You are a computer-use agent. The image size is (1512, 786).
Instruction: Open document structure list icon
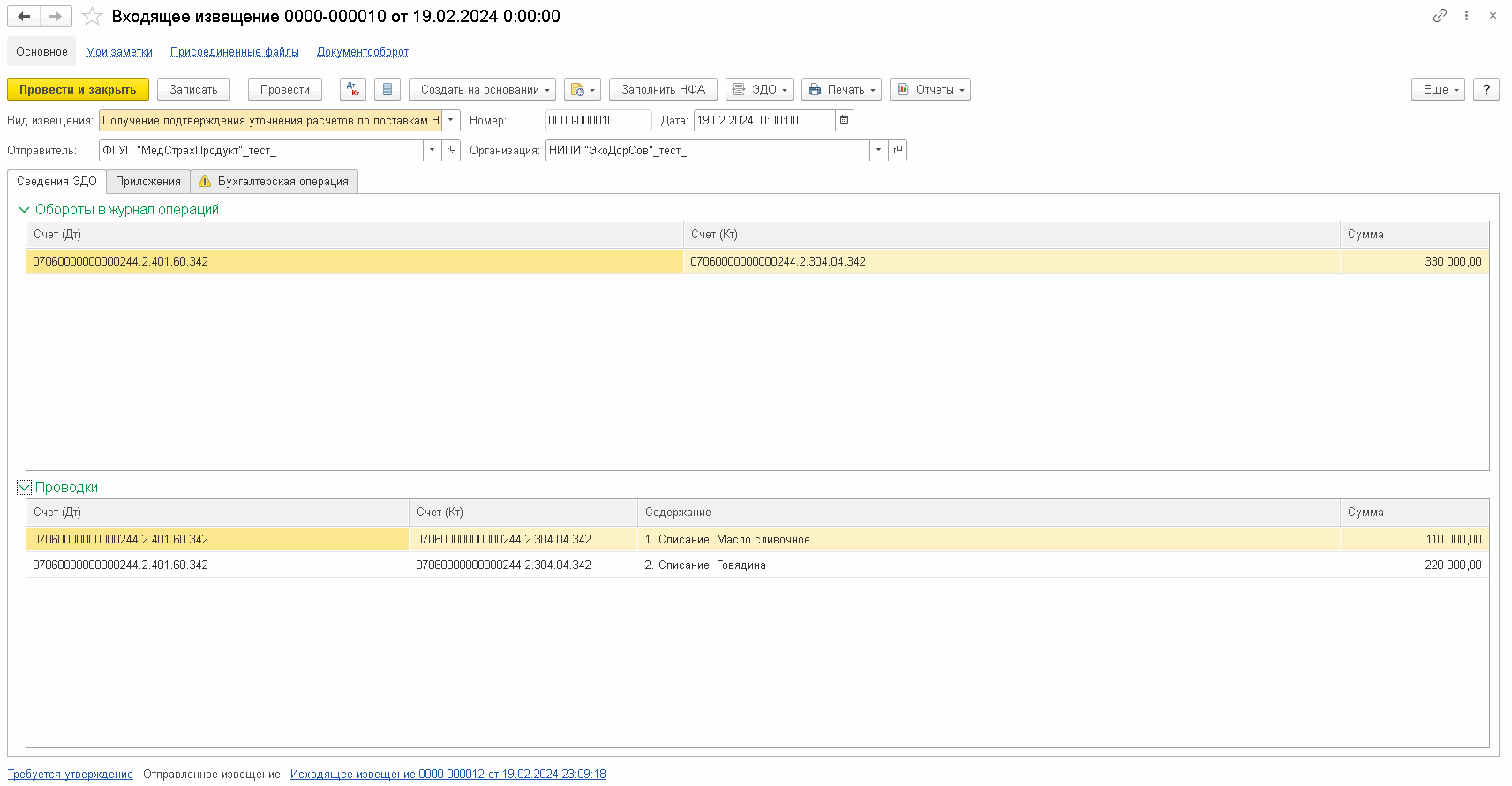coord(387,89)
